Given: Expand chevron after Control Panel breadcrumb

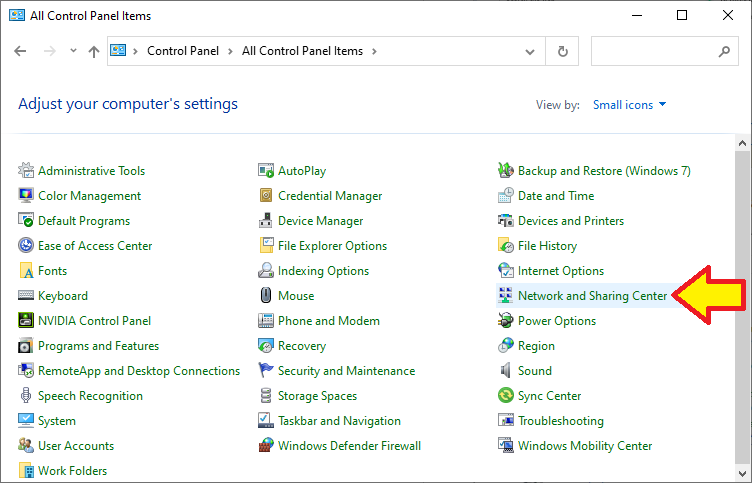Looking at the screenshot, I should click(230, 51).
